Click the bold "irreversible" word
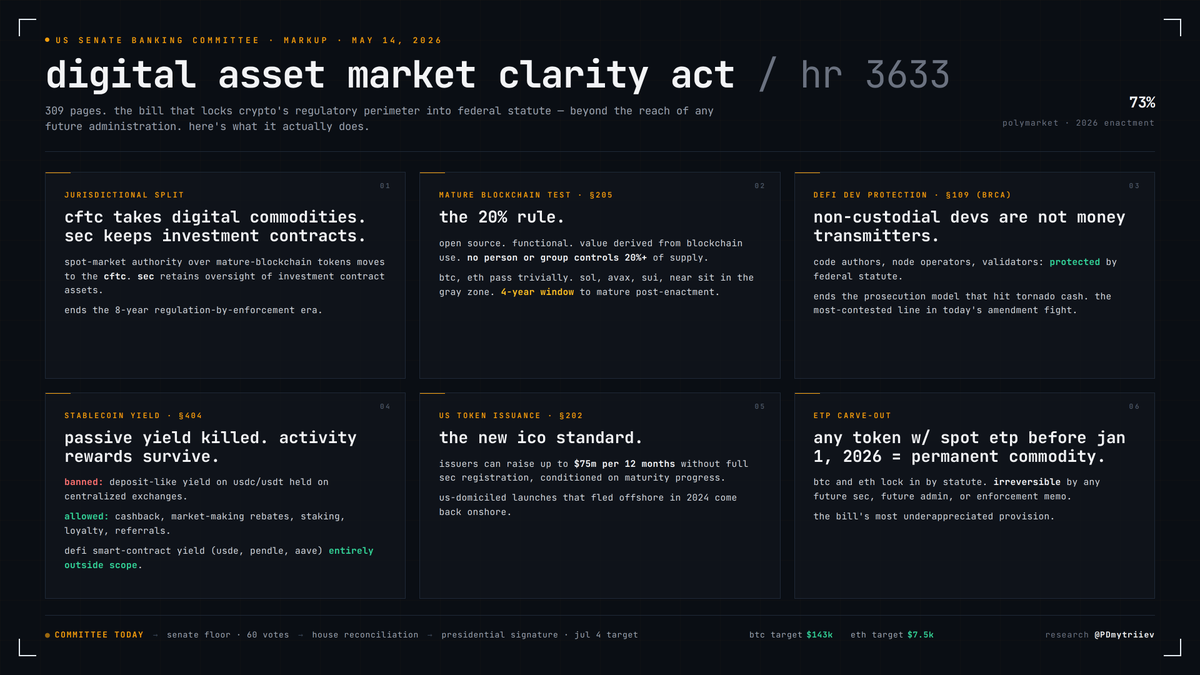Screen dimensions: 1200x675 (1027, 482)
